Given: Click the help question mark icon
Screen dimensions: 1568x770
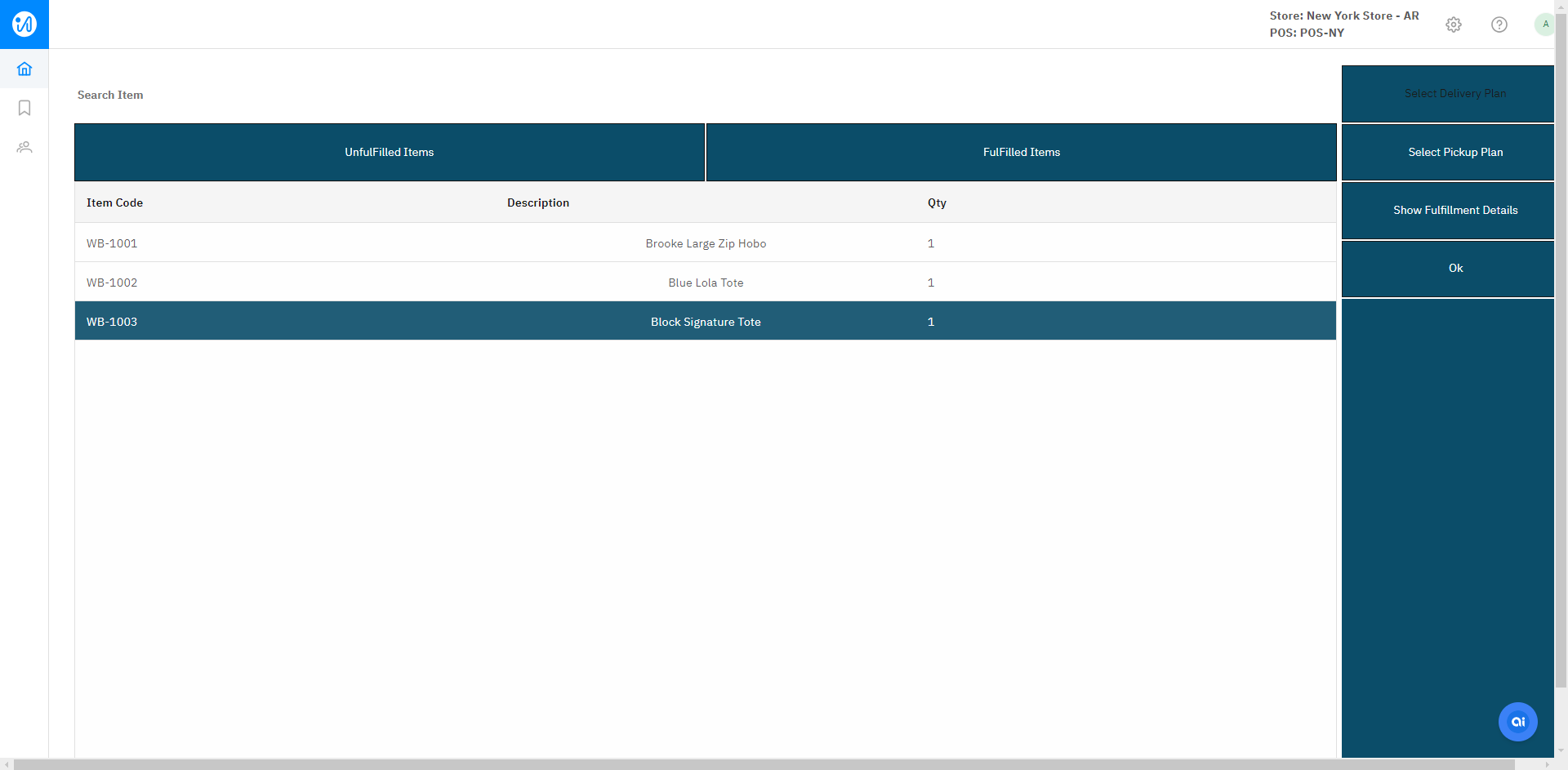Looking at the screenshot, I should point(1499,24).
